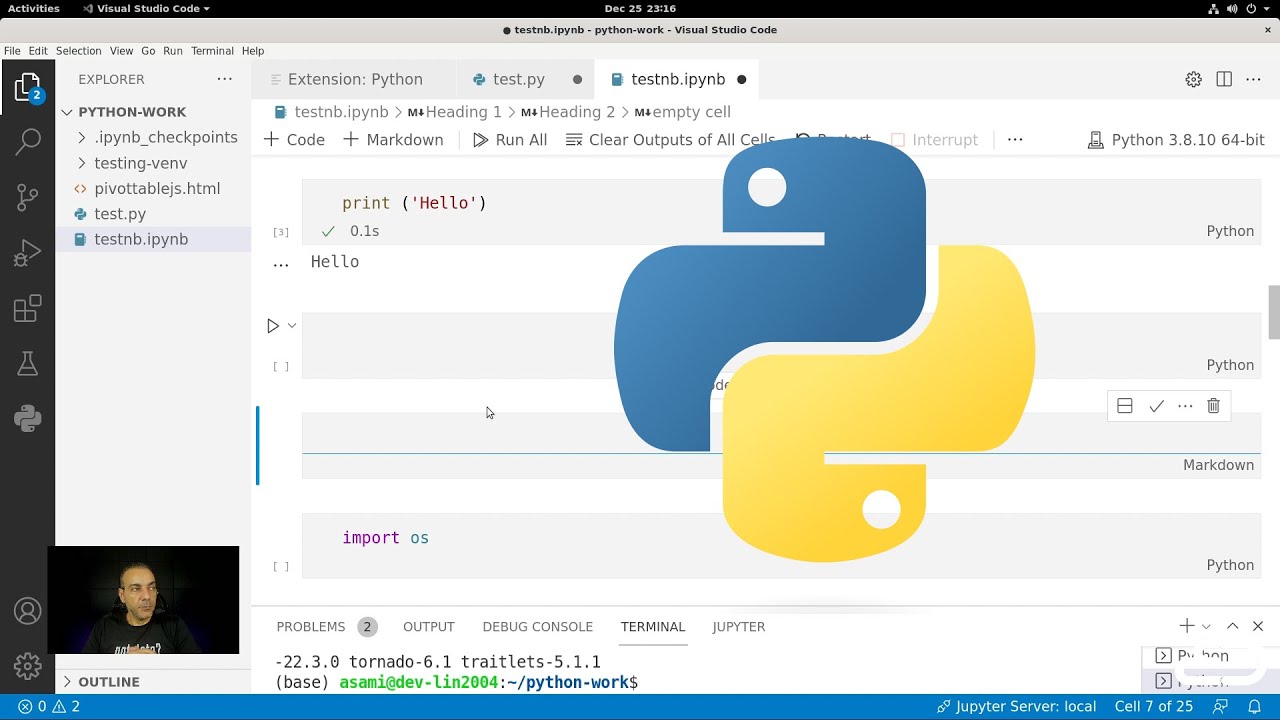
Task: Change Markdown cell language mode label
Action: coord(1218,465)
